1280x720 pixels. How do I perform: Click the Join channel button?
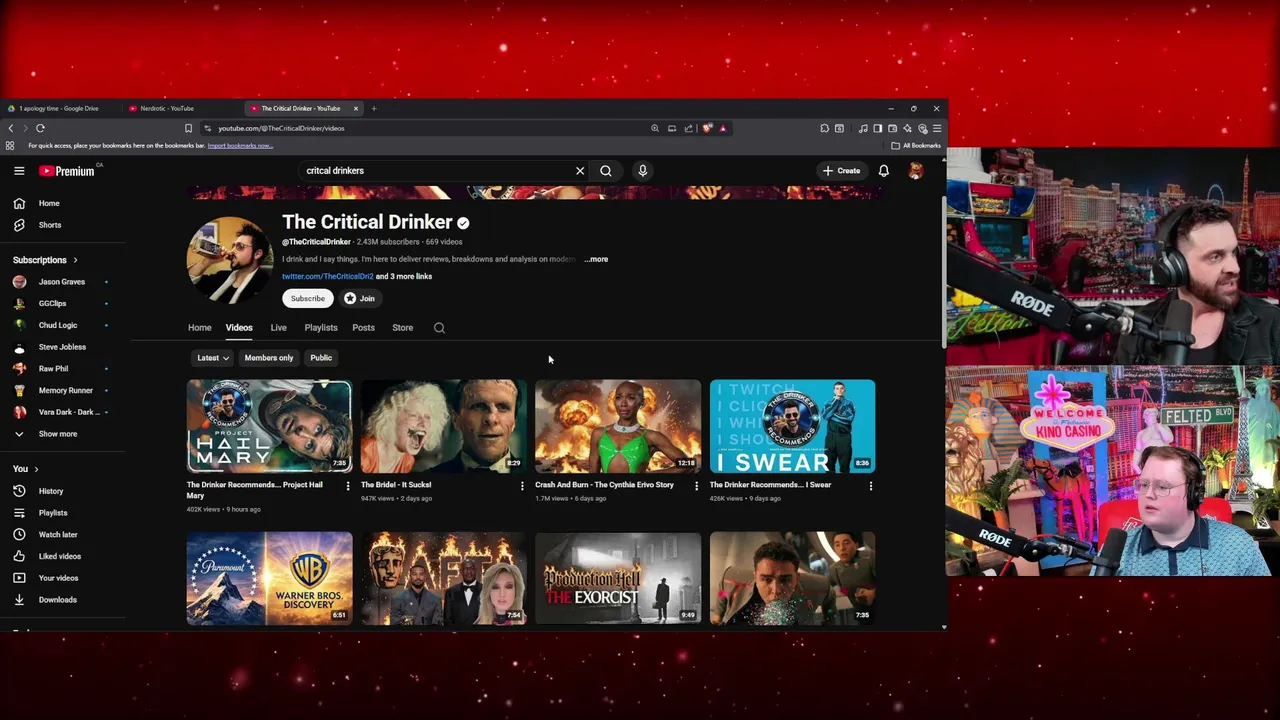(x=359, y=299)
